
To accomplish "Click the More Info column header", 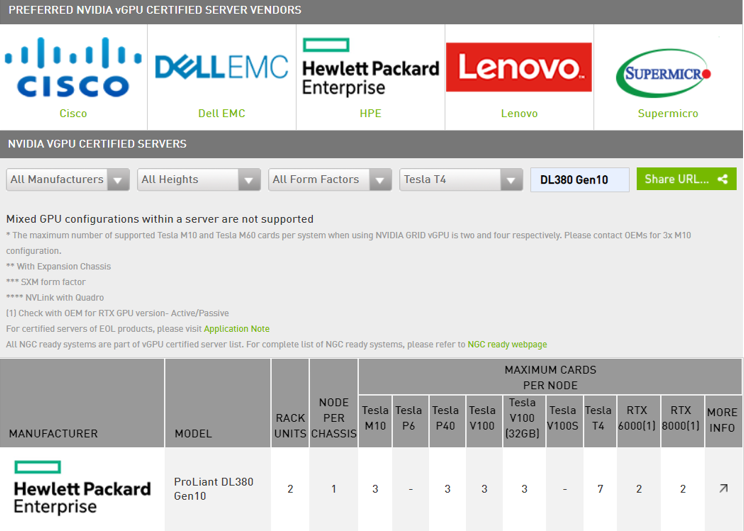I will pyautogui.click(x=722, y=420).
